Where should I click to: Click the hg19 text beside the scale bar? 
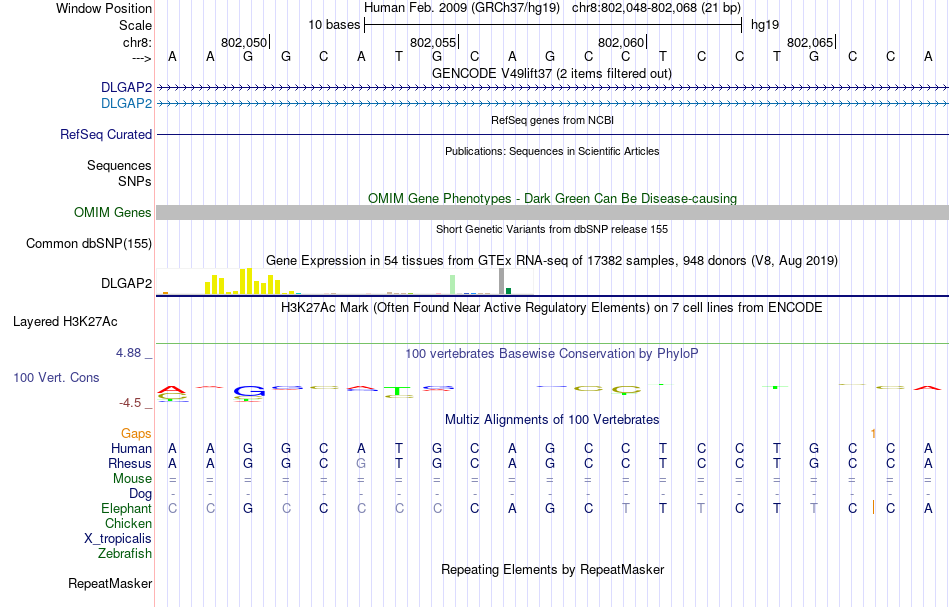(765, 25)
